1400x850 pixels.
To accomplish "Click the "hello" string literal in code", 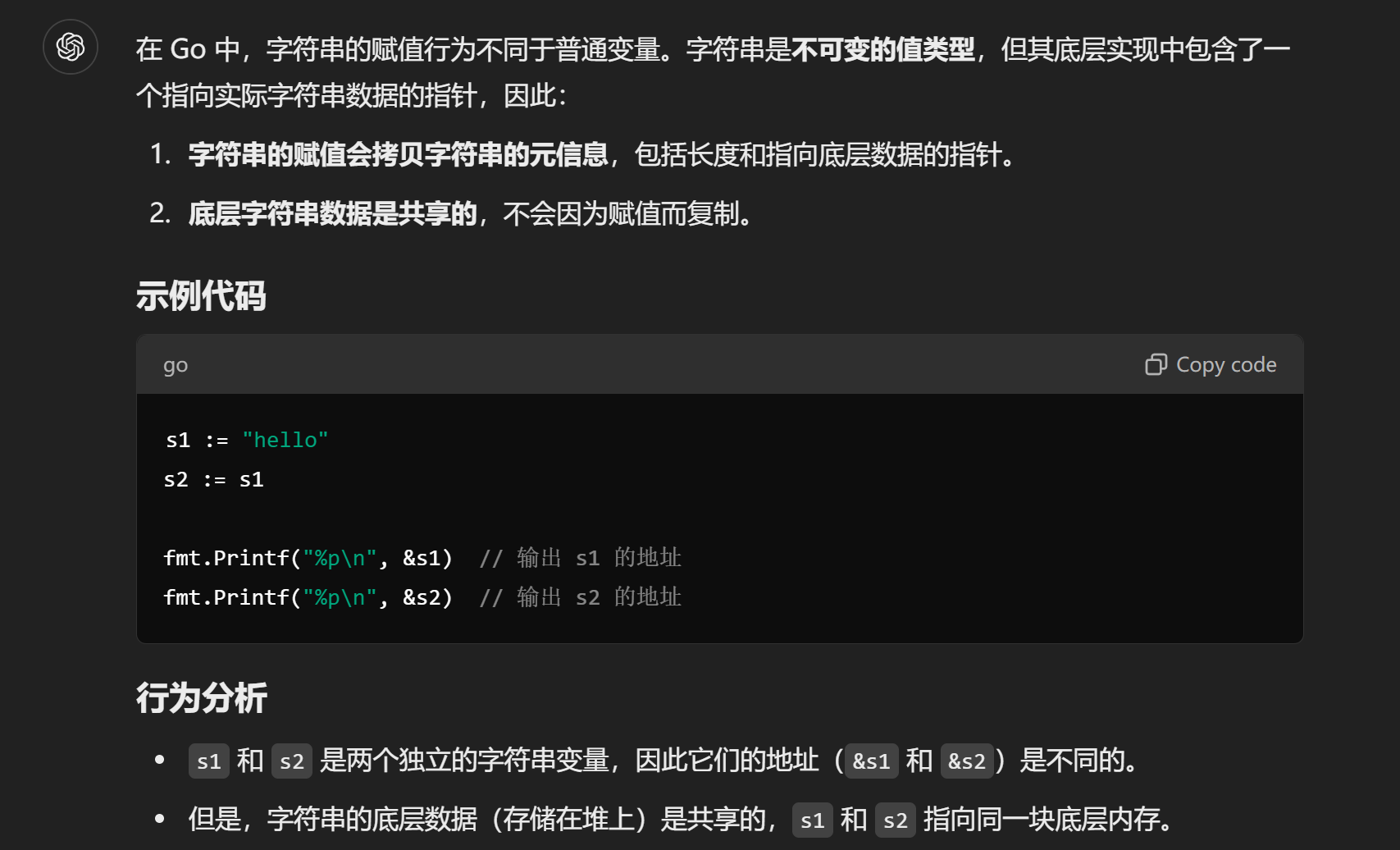I will [285, 441].
